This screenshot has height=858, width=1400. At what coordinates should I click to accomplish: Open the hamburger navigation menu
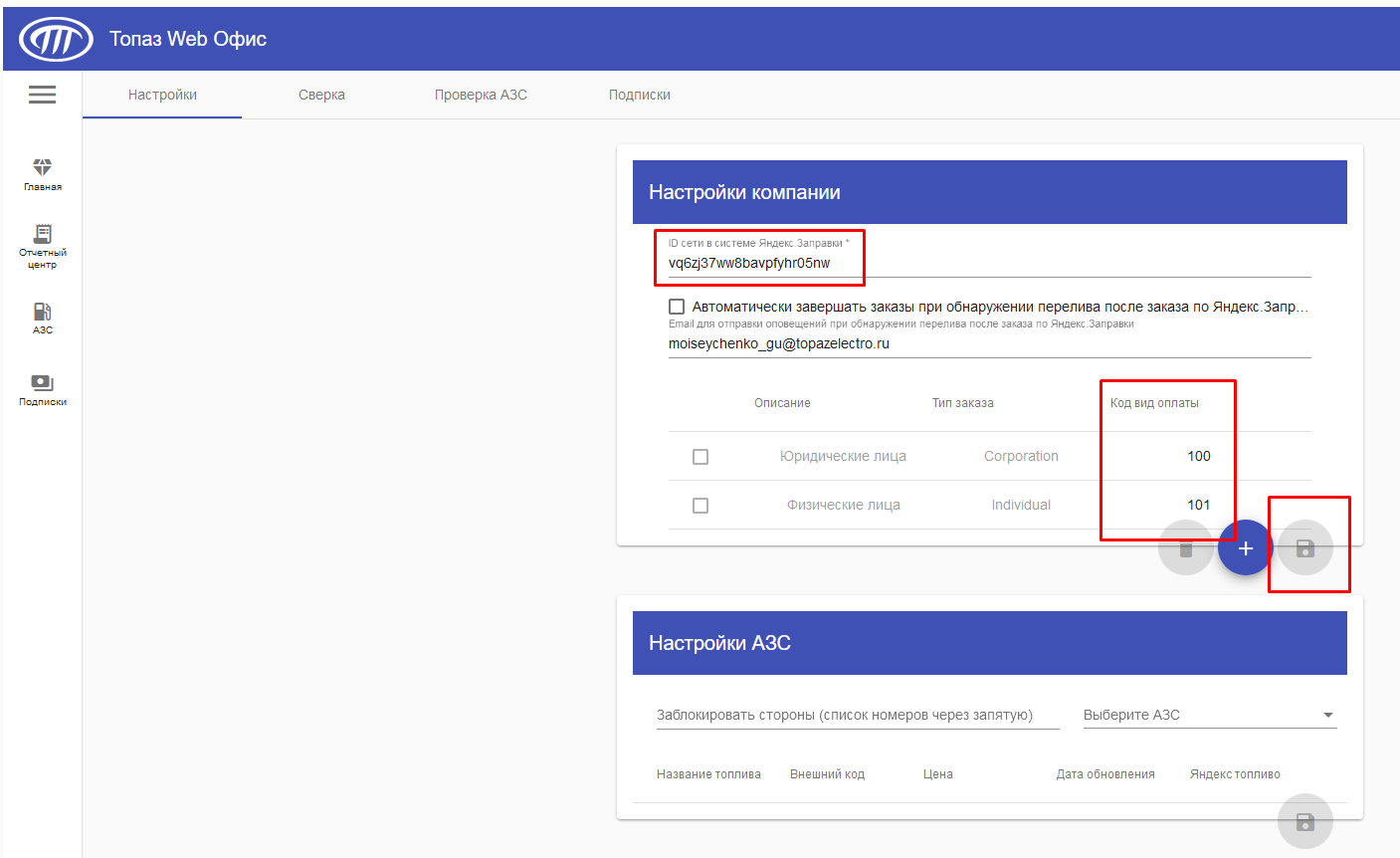click(x=42, y=95)
